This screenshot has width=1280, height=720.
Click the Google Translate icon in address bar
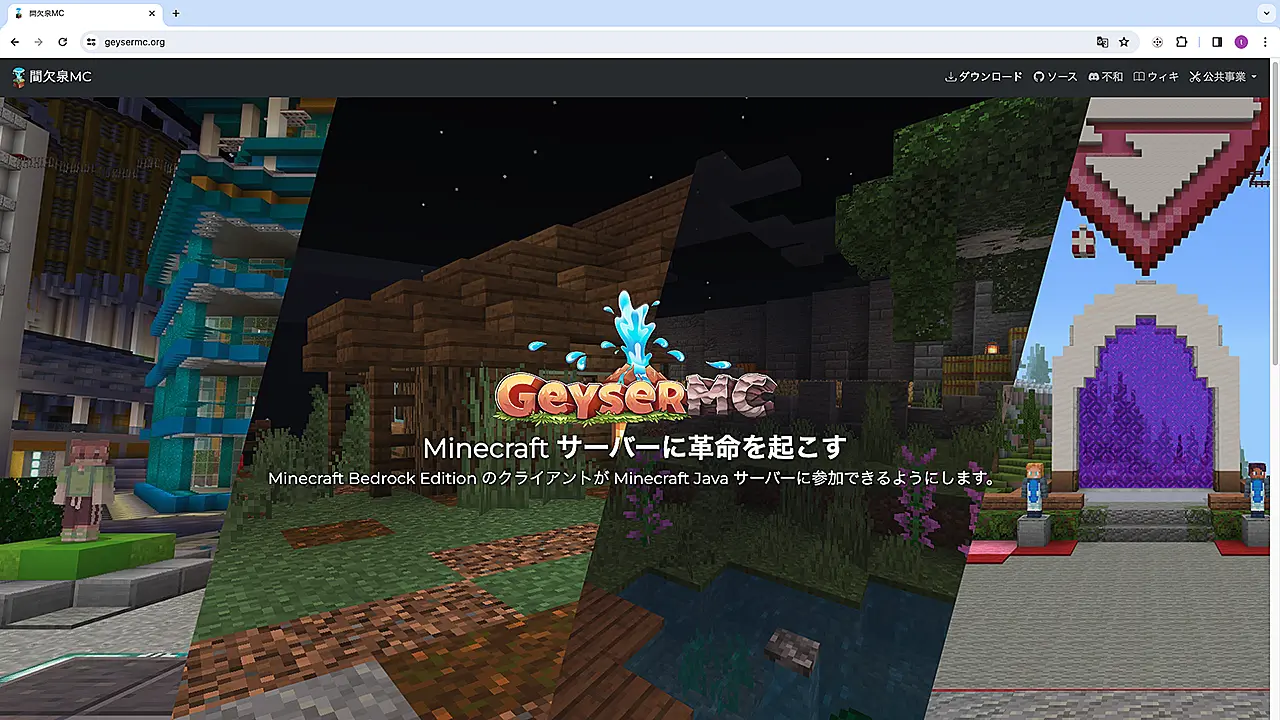pyautogui.click(x=1102, y=42)
